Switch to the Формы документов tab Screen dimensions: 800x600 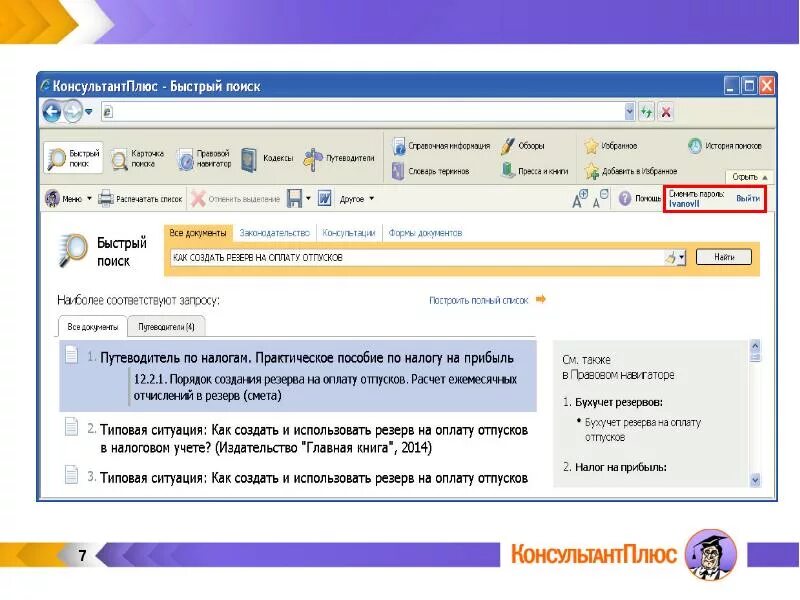(425, 233)
